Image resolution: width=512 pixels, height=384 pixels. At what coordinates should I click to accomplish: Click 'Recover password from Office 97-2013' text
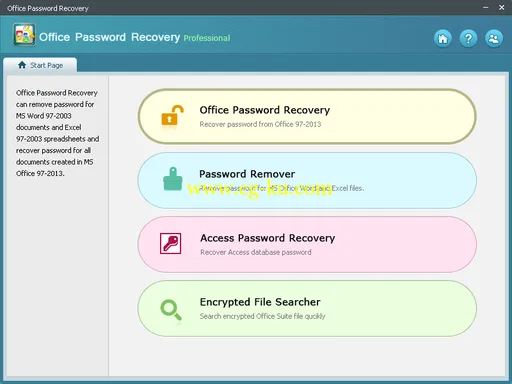tap(260, 124)
